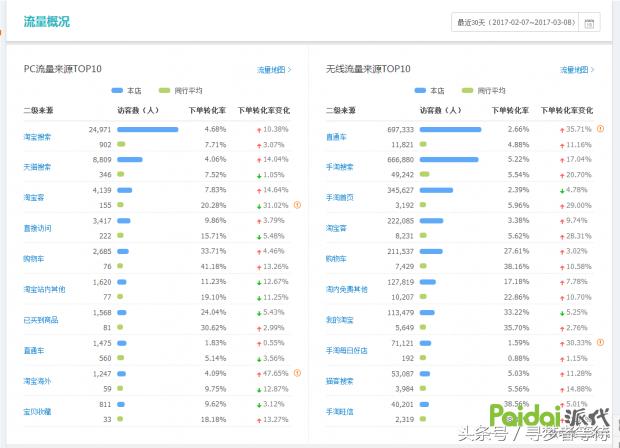Click the orange info icon beside 35.71%
The image size is (620, 448).
600,129
